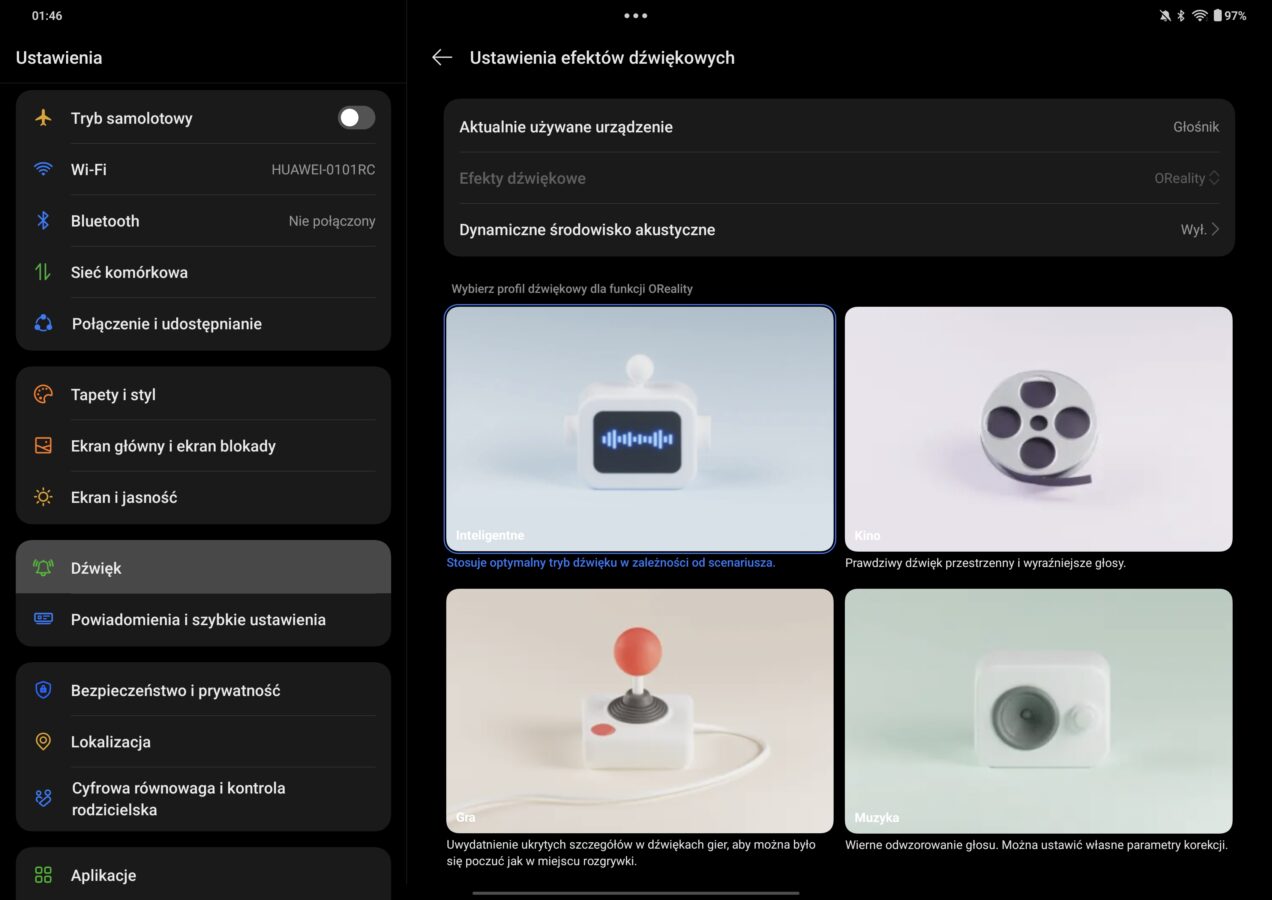The height and width of the screenshot is (900, 1272).
Task: Click the HUAWEI-0101RC network name
Action: pos(323,170)
